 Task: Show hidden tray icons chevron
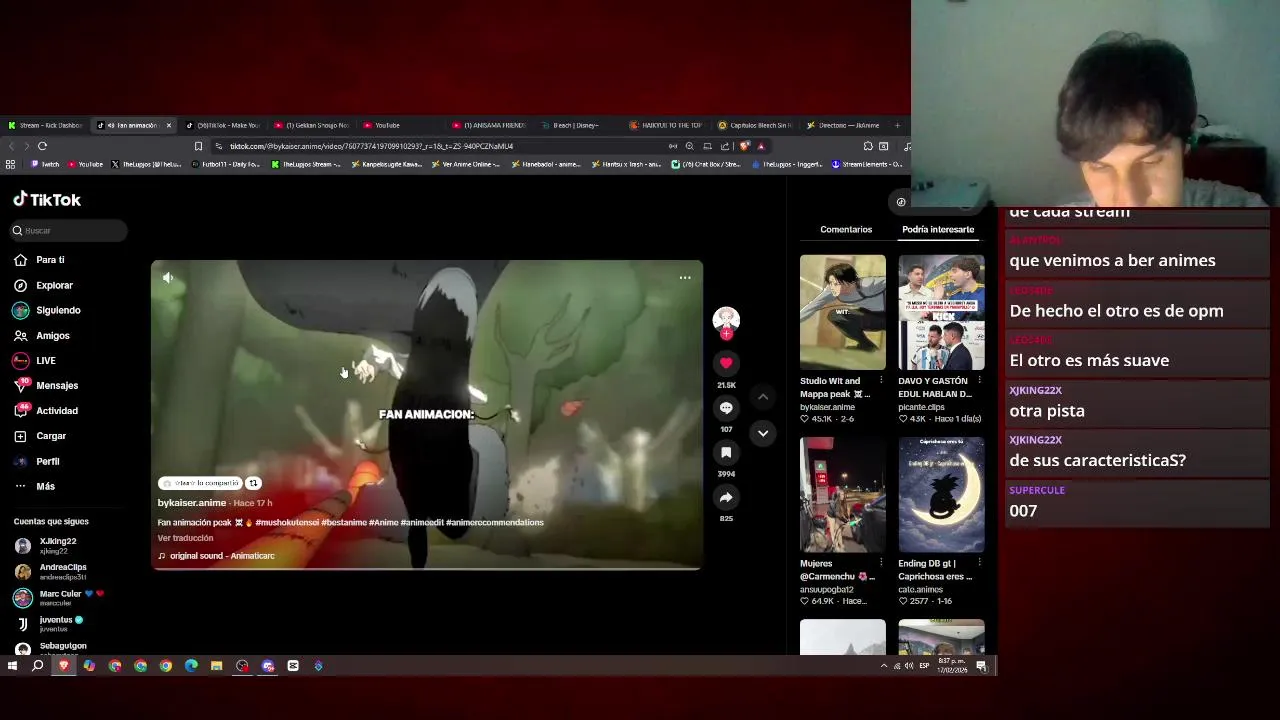(x=884, y=666)
